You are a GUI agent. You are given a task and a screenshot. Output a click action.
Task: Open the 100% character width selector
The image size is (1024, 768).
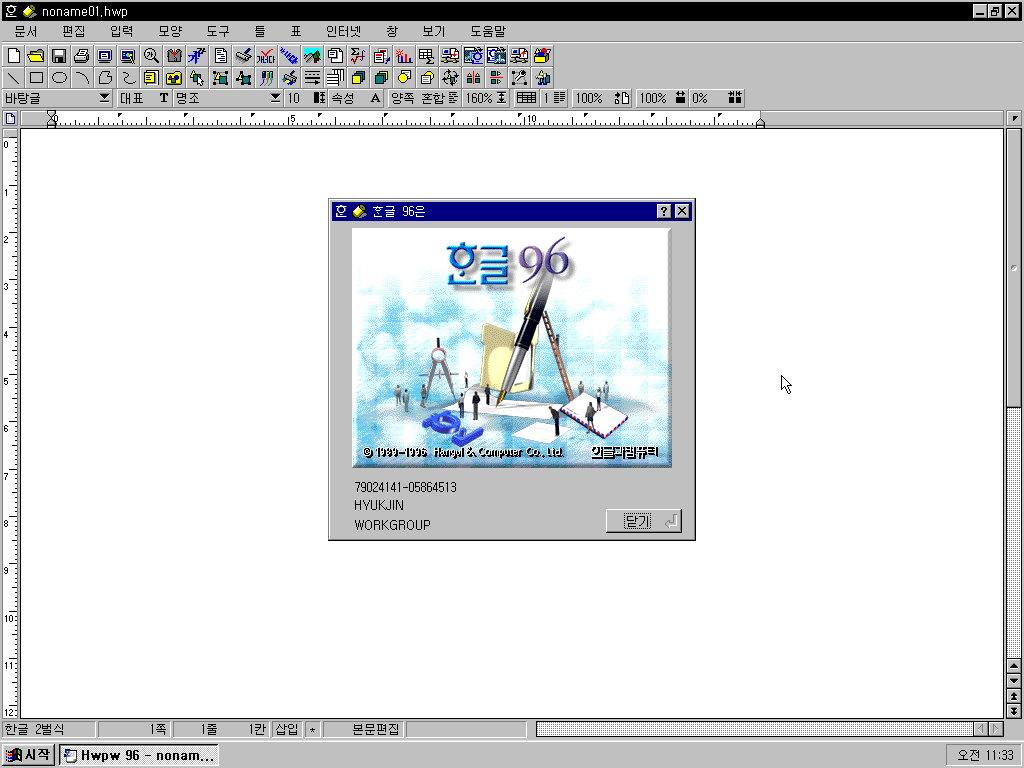[662, 98]
